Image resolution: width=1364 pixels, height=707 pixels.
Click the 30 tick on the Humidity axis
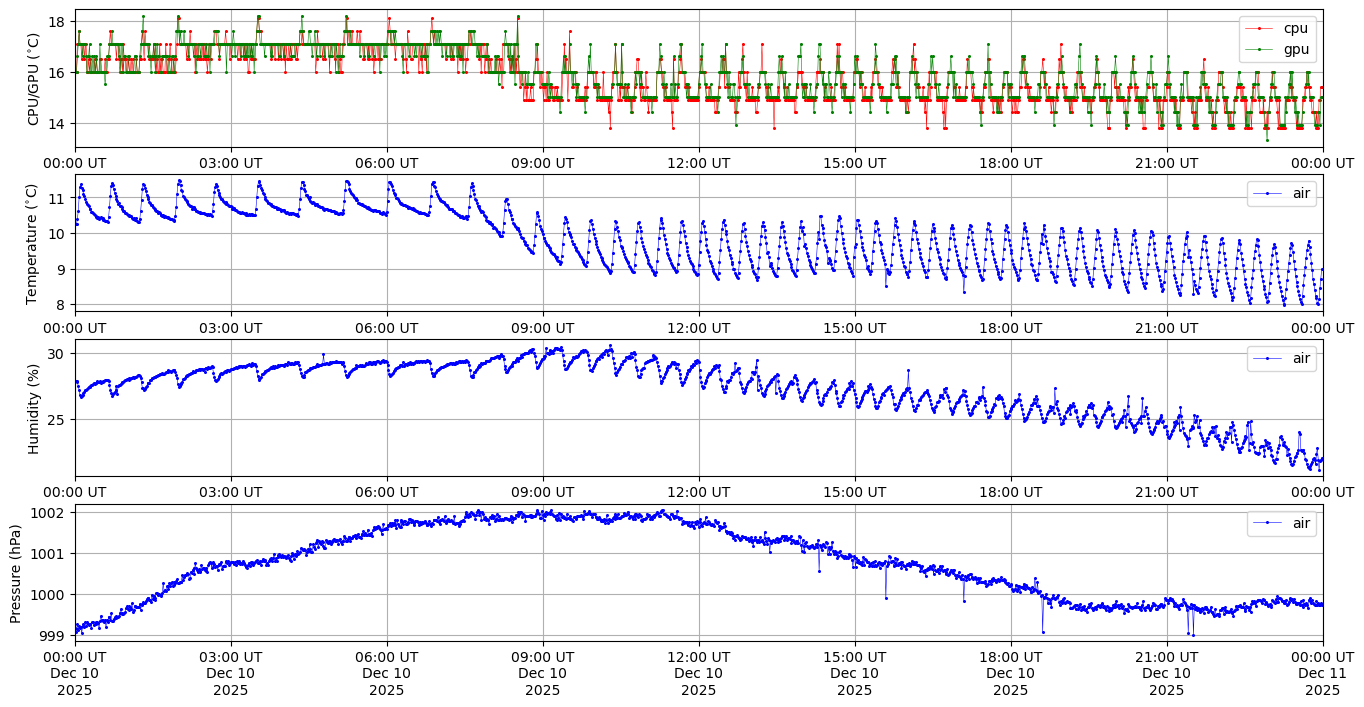pyautogui.click(x=56, y=354)
